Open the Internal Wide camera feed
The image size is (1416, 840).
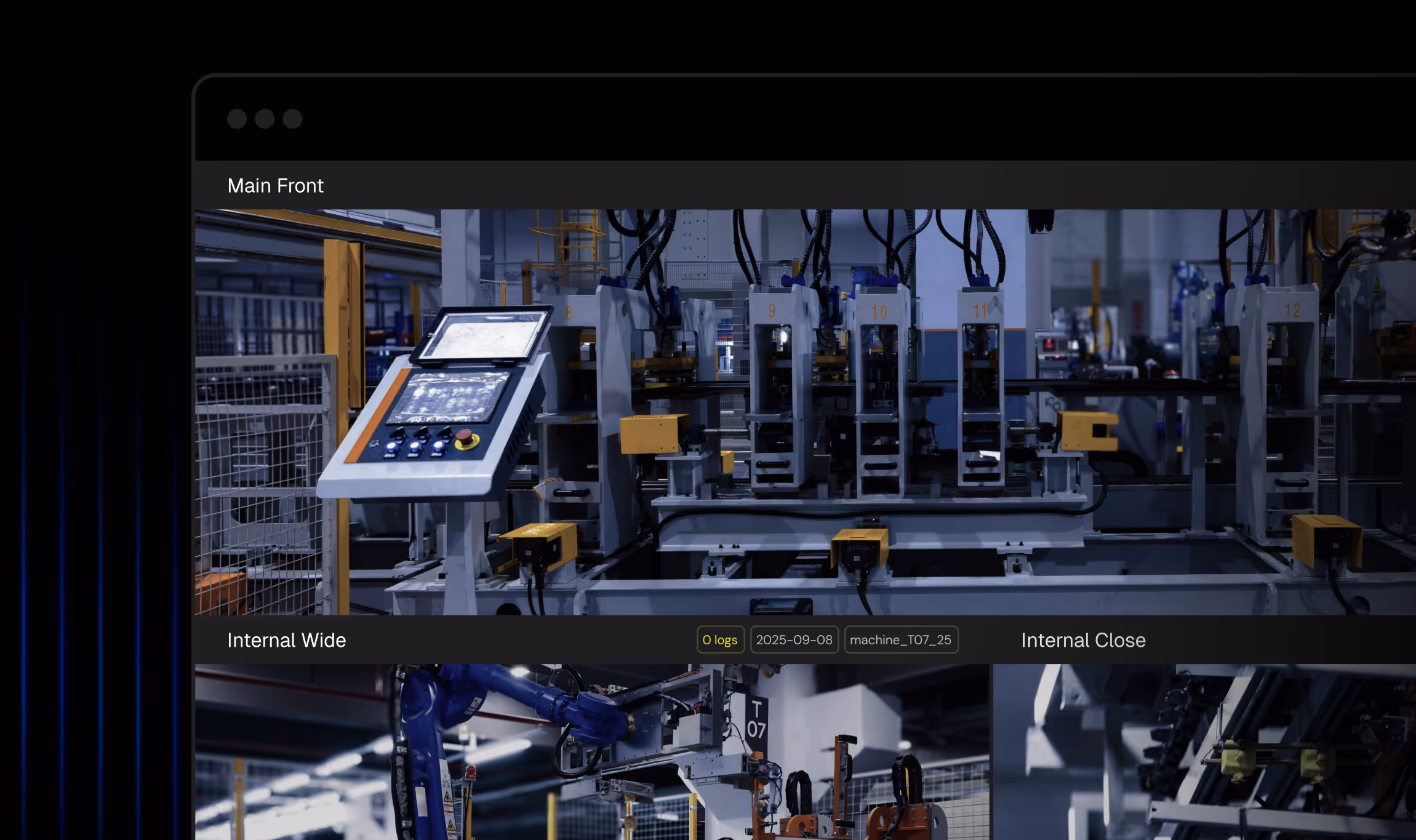click(592, 752)
